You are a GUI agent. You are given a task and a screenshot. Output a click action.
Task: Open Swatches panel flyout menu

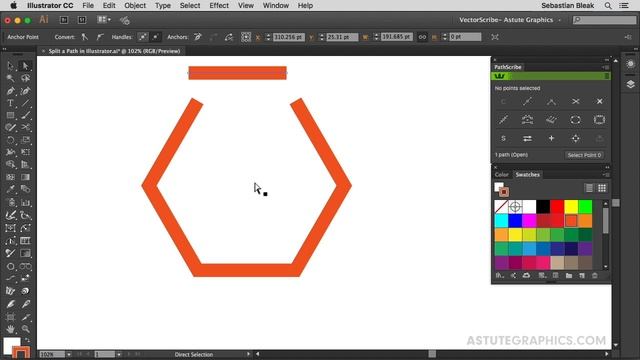click(x=605, y=174)
